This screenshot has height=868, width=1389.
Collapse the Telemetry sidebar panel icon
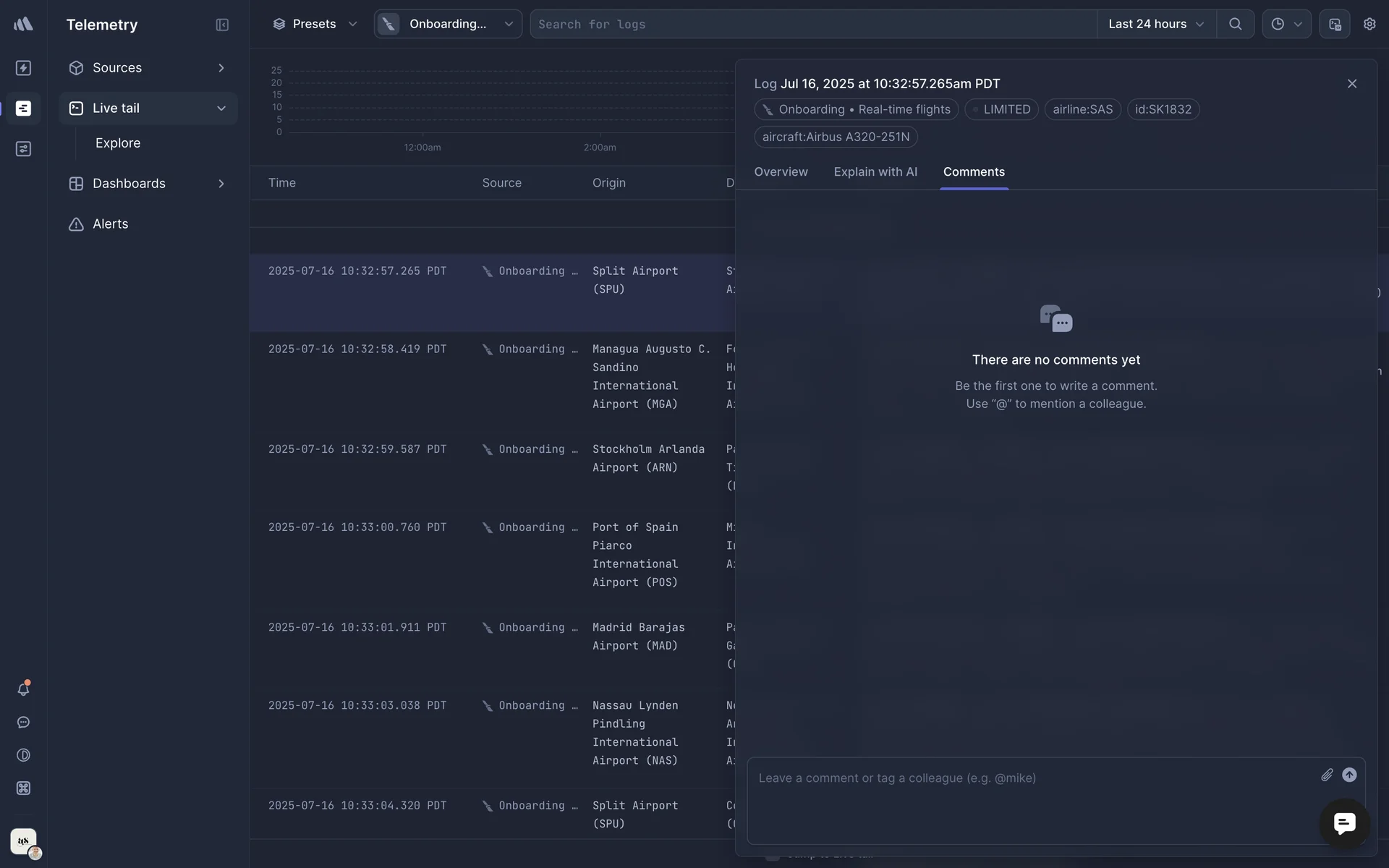[x=222, y=25]
